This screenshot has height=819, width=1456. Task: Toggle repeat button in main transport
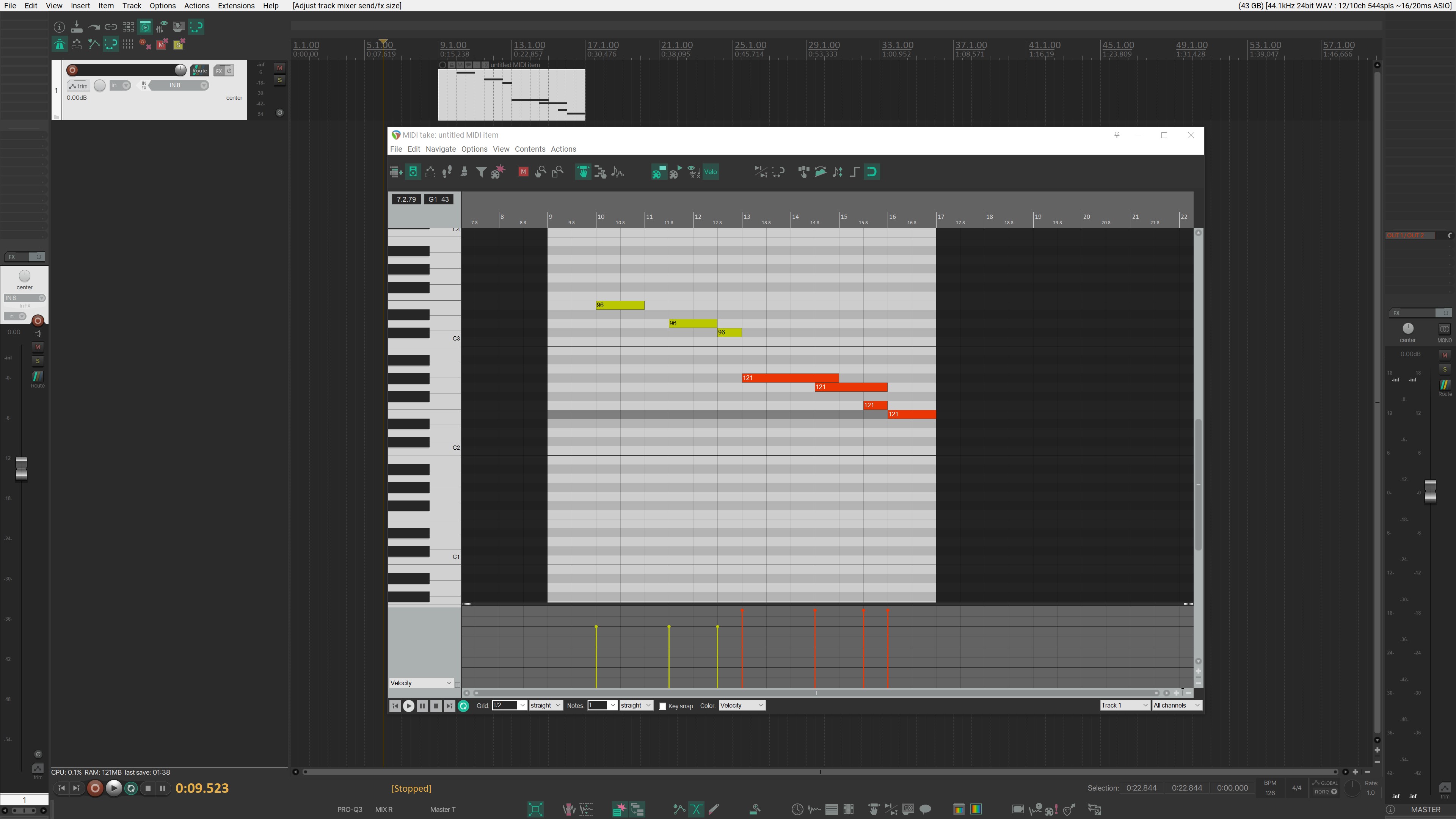130,788
